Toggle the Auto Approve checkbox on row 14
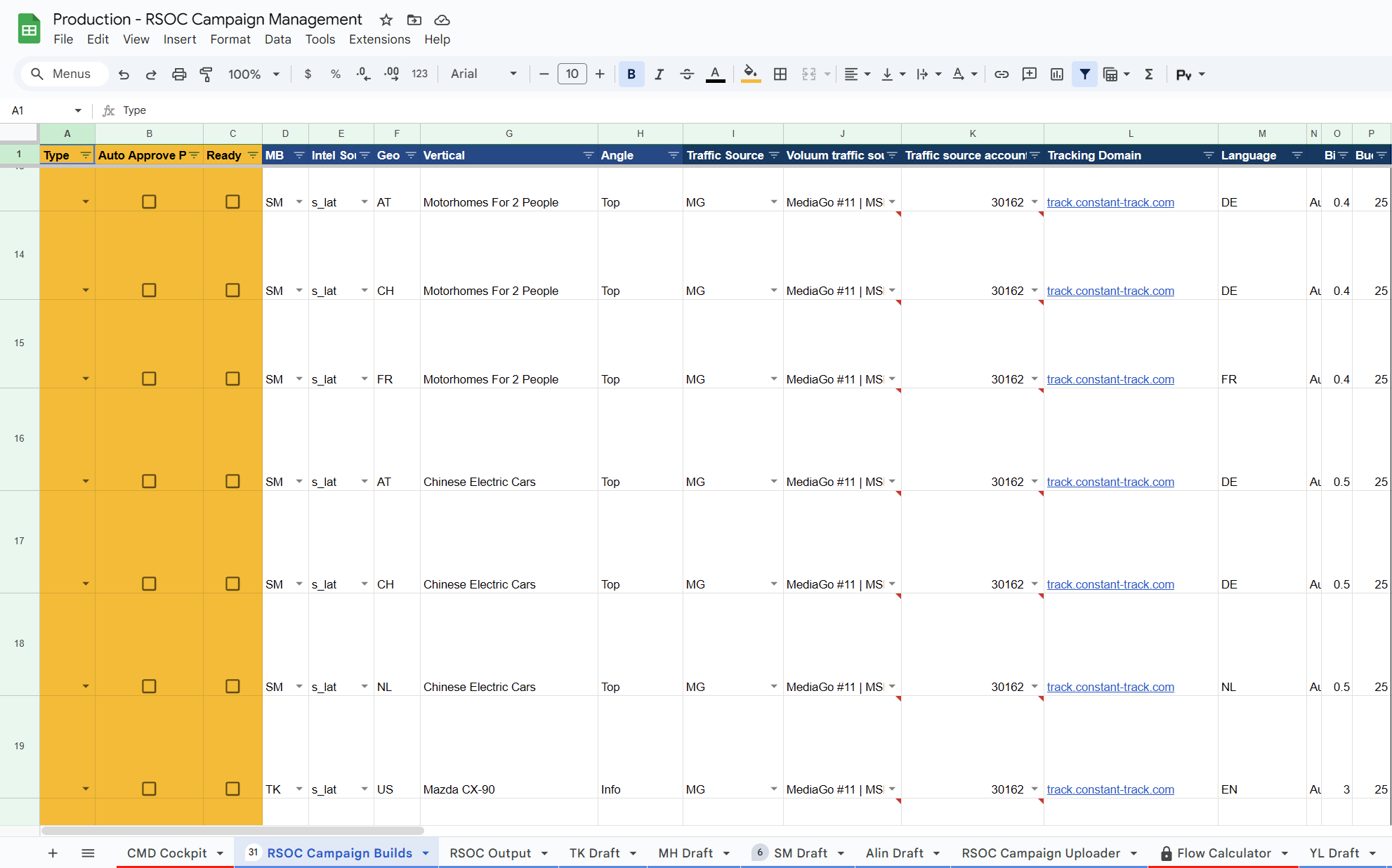The width and height of the screenshot is (1392, 868). coord(149,290)
